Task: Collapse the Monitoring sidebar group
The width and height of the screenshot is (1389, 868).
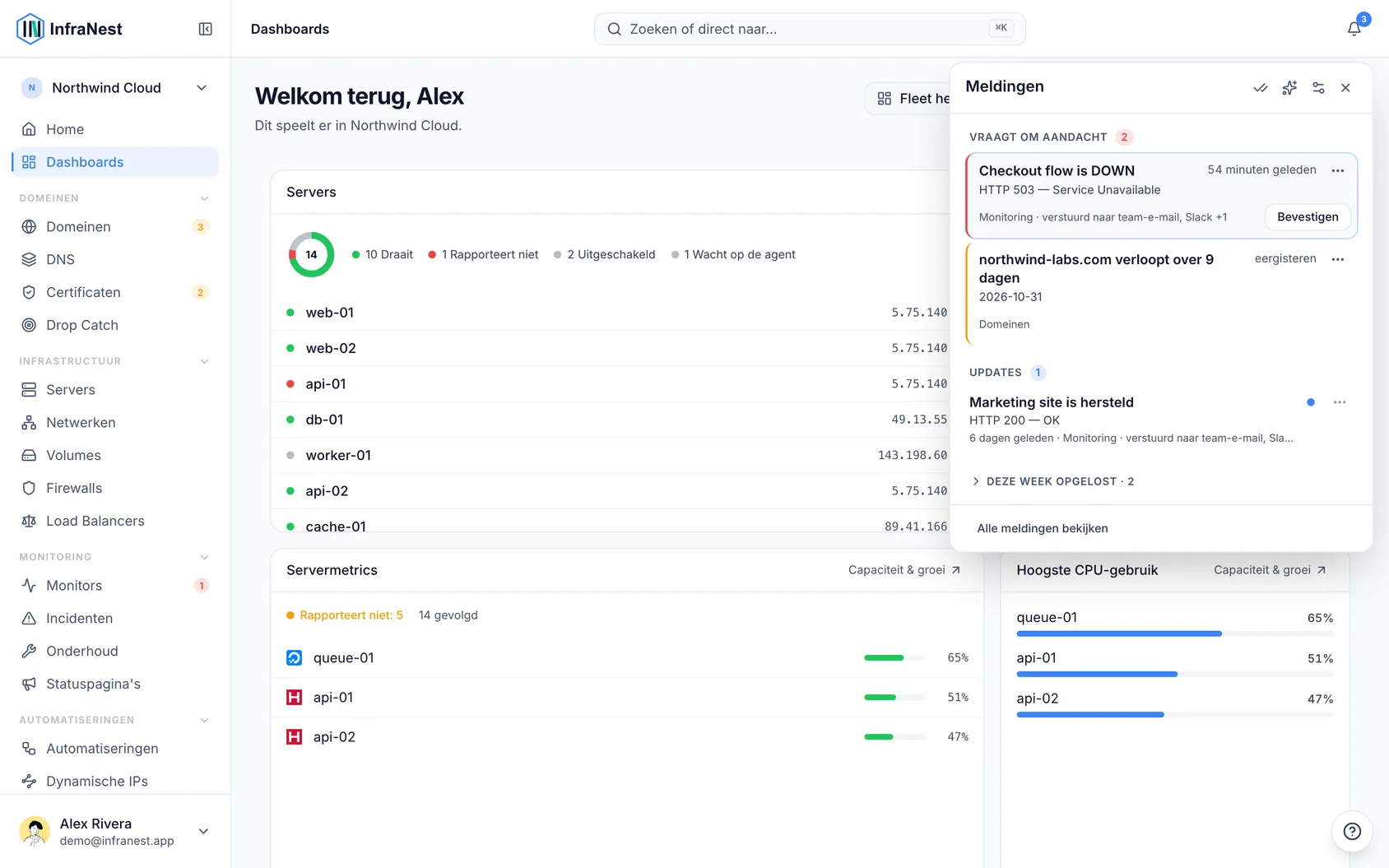Action: (x=205, y=557)
